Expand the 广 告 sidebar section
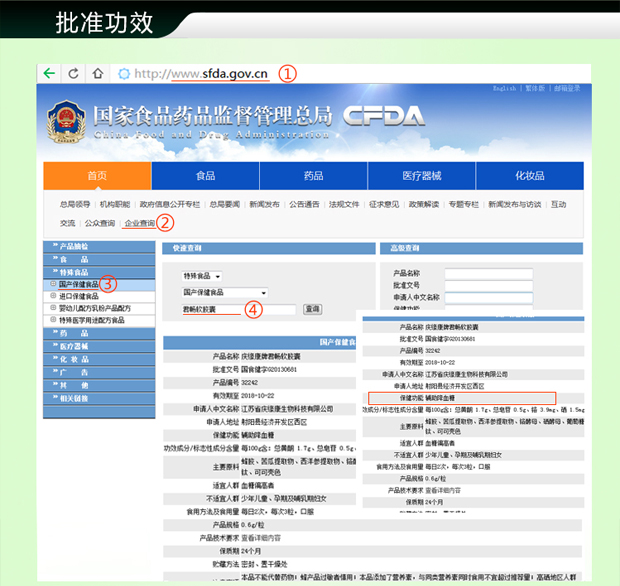Screen dimensions: 620x586 point(99,372)
